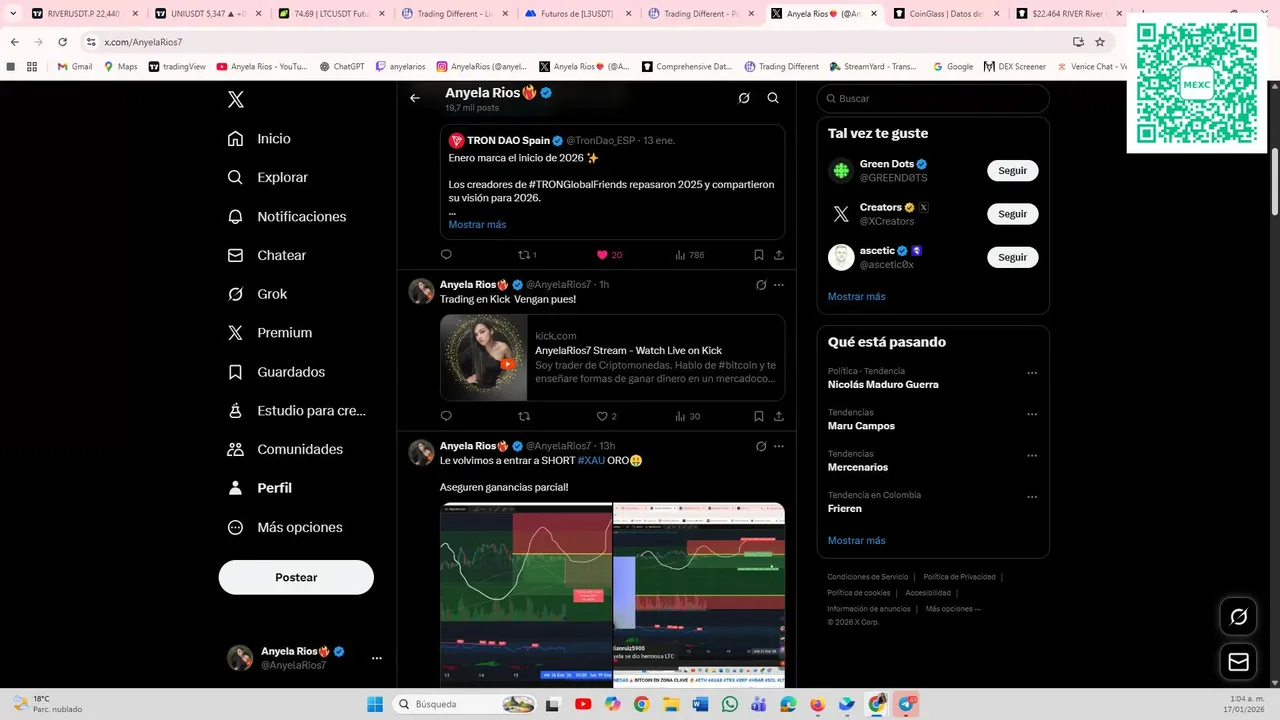1280x720 pixels.
Task: Open the Nicolás Maduro Guerra trend
Action: click(883, 385)
